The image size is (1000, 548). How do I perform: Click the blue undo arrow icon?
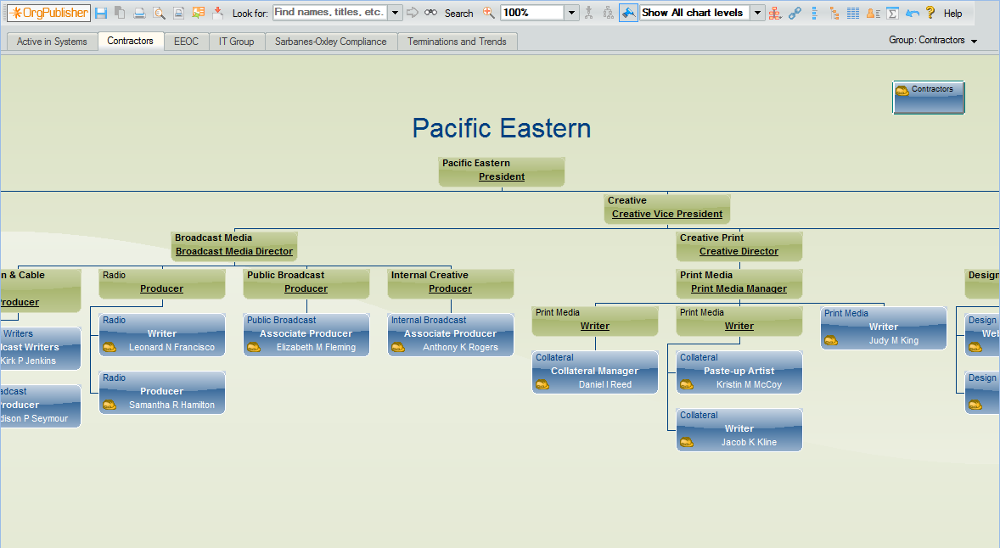(x=913, y=13)
